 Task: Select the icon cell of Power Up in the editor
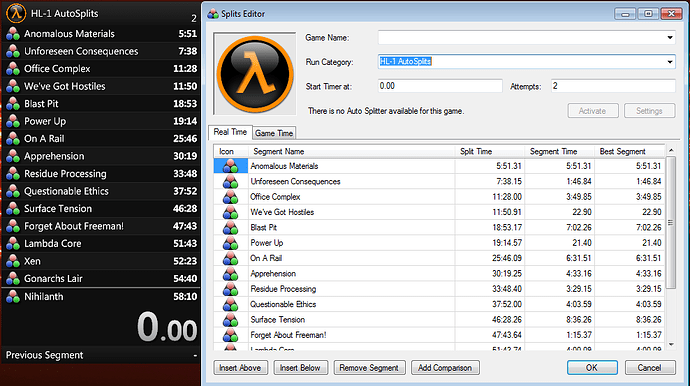click(231, 243)
